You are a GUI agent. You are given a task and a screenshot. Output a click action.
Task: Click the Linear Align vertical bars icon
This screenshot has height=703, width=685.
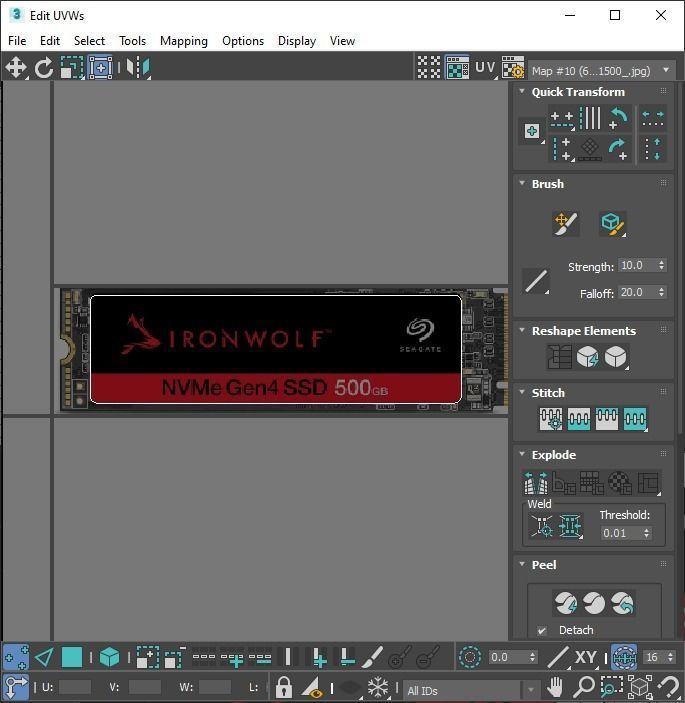[590, 118]
